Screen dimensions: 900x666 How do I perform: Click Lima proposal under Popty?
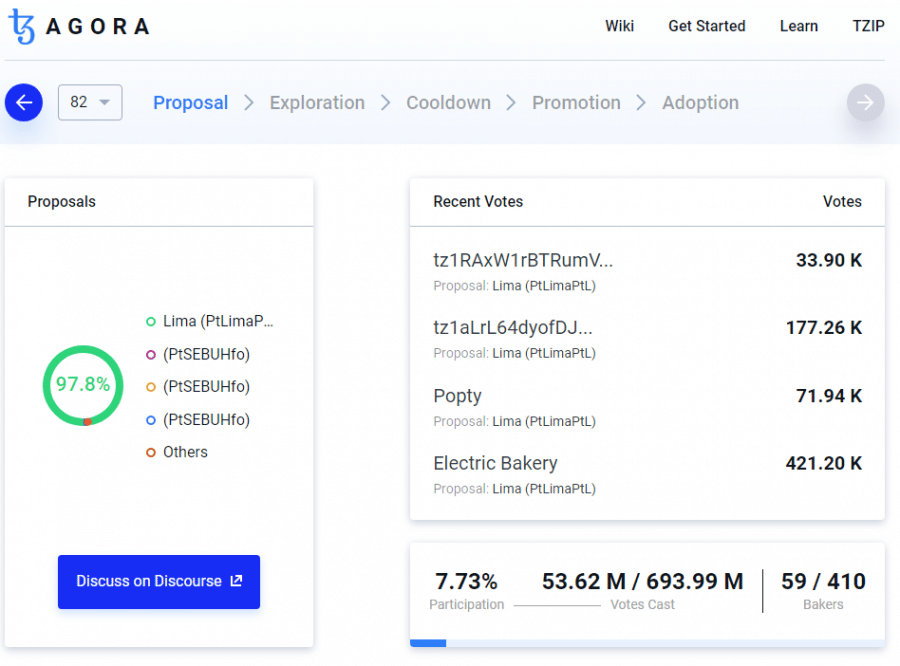point(544,421)
